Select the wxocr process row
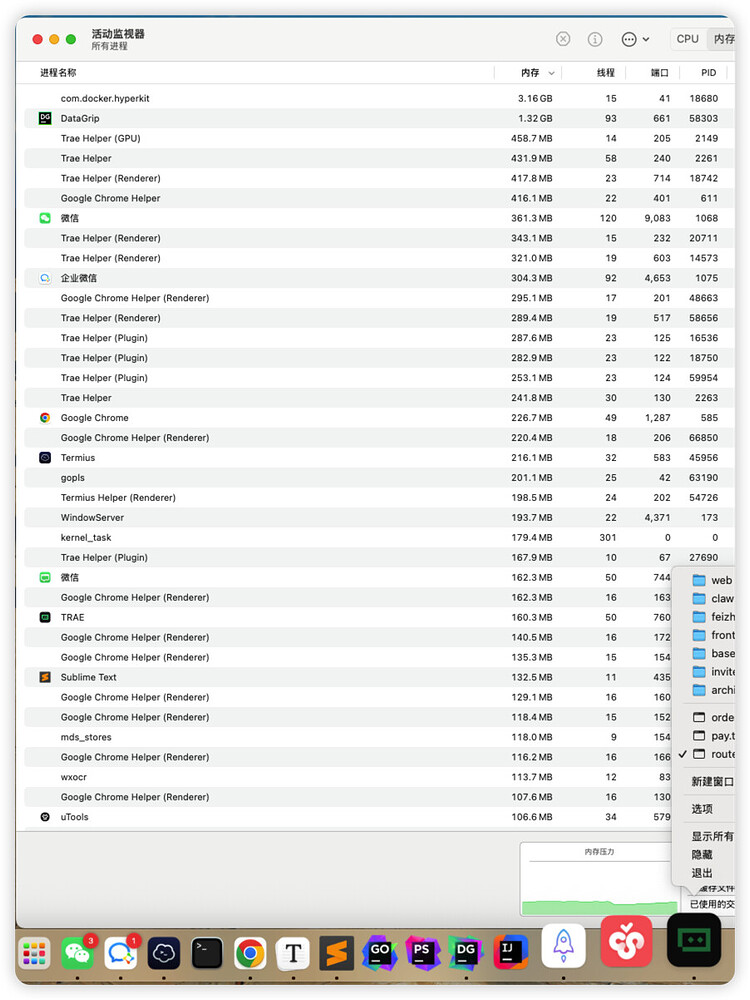750x1000 pixels. pos(348,777)
